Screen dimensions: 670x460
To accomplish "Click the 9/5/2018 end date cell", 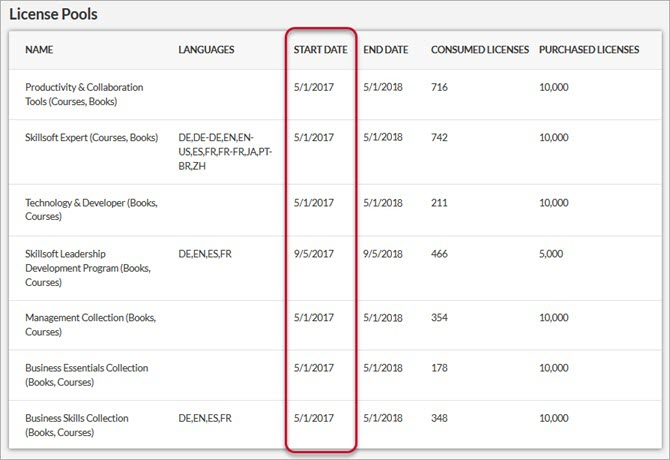I will pos(385,256).
